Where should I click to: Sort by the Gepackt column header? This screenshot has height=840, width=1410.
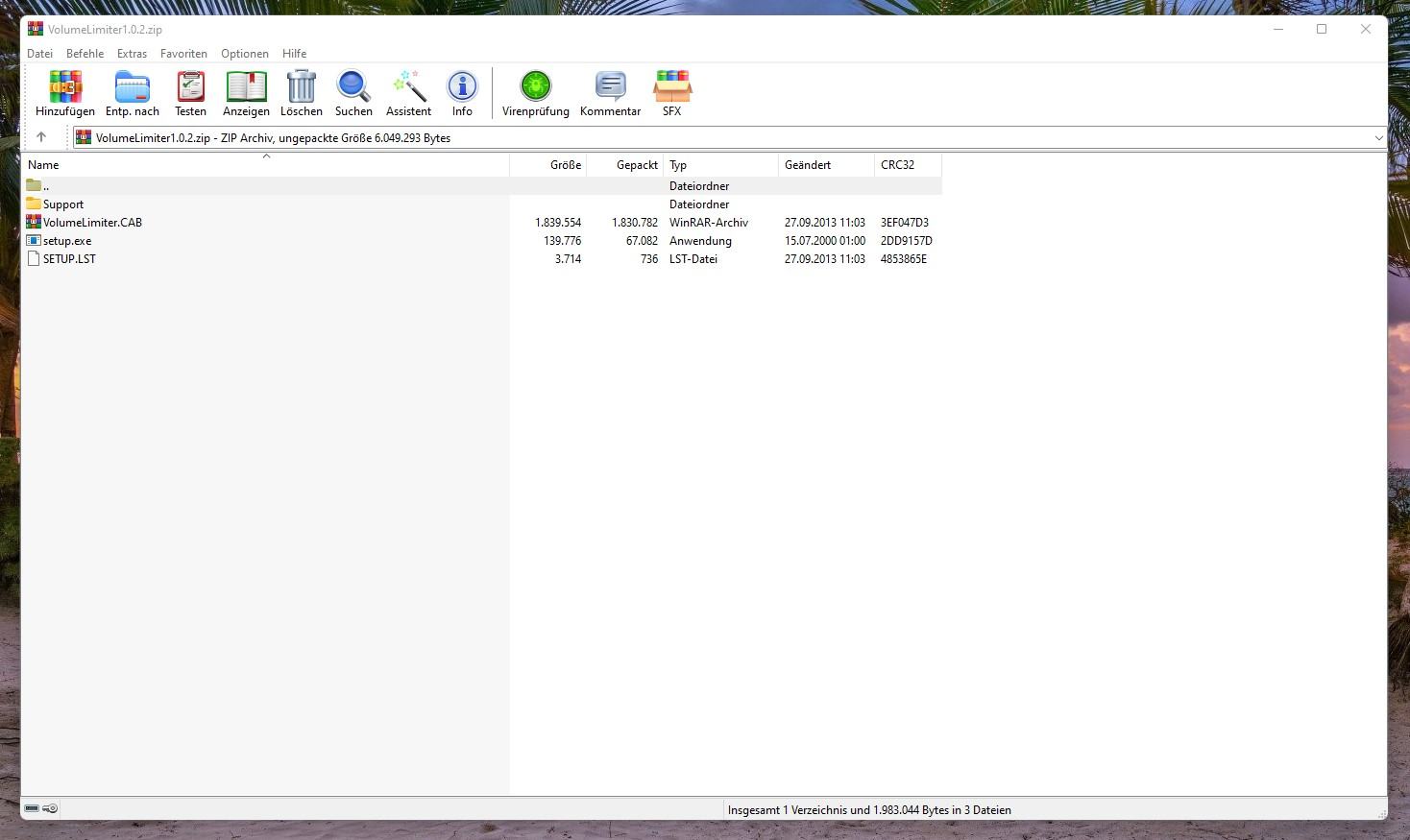pyautogui.click(x=625, y=165)
